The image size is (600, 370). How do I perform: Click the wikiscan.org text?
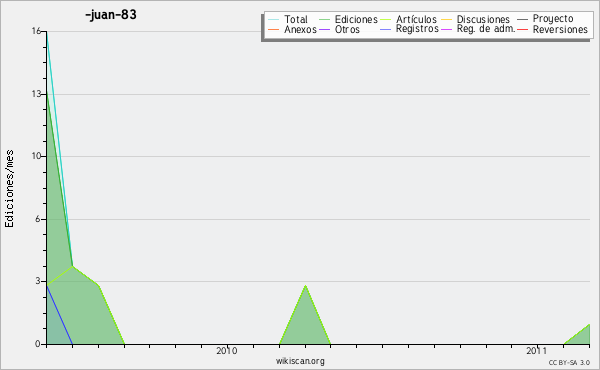point(300,361)
